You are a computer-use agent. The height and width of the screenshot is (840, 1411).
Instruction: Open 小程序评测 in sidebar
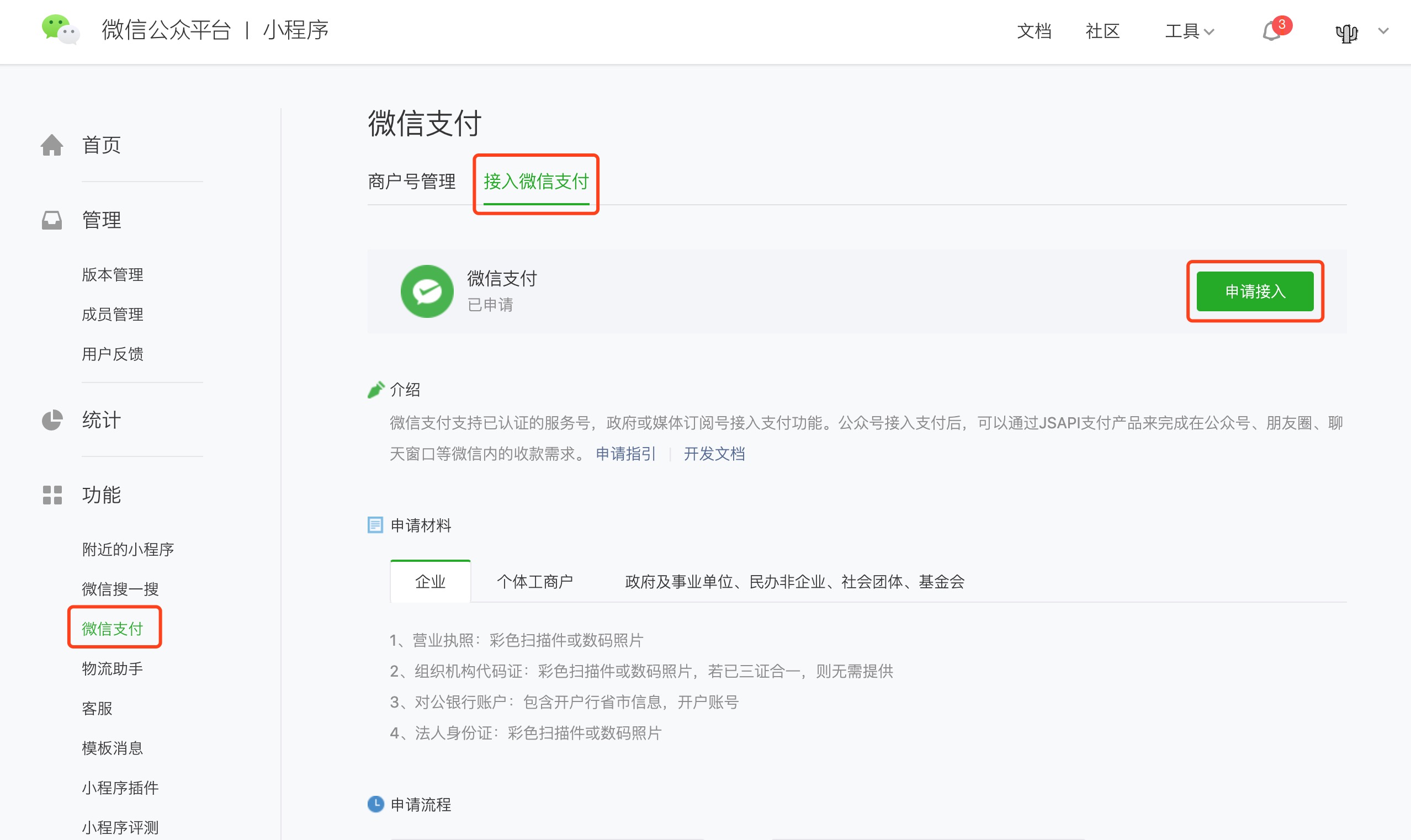[x=120, y=827]
